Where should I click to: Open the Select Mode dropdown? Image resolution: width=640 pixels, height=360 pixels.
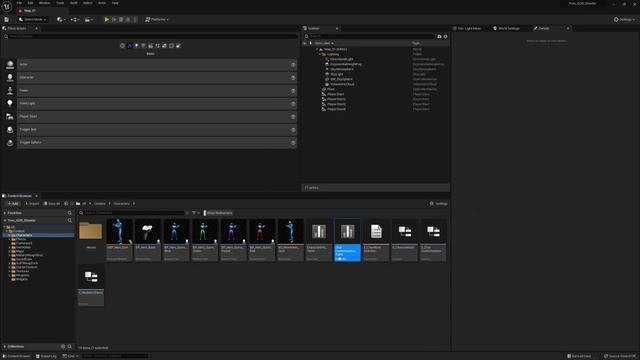[33, 20]
